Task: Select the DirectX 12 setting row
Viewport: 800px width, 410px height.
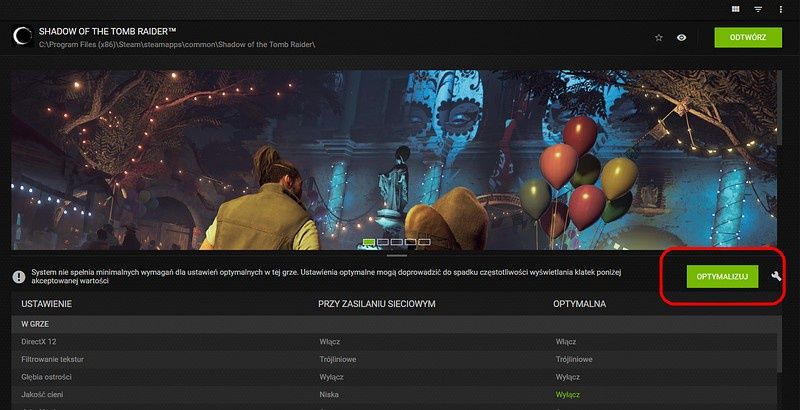Action: click(394, 342)
